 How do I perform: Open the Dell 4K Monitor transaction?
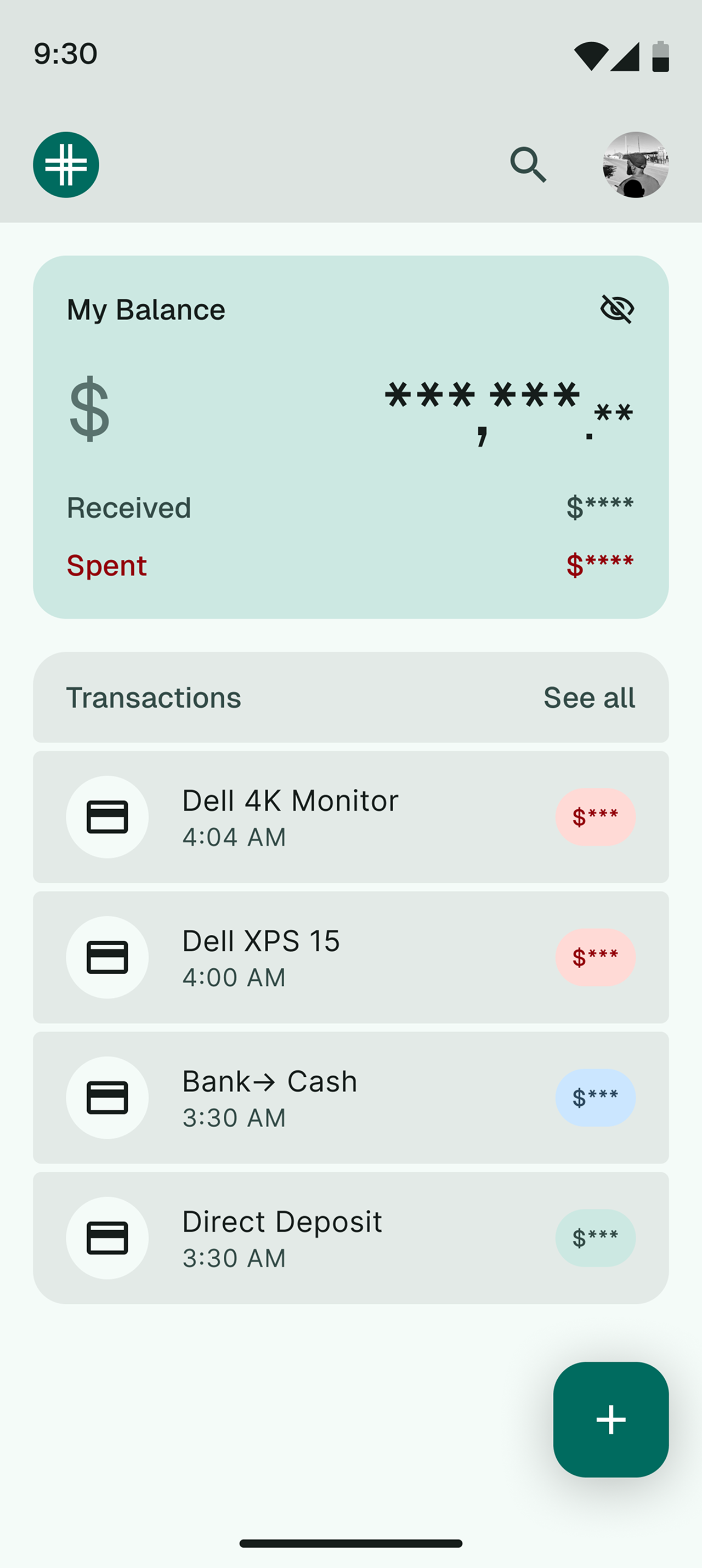point(290,817)
